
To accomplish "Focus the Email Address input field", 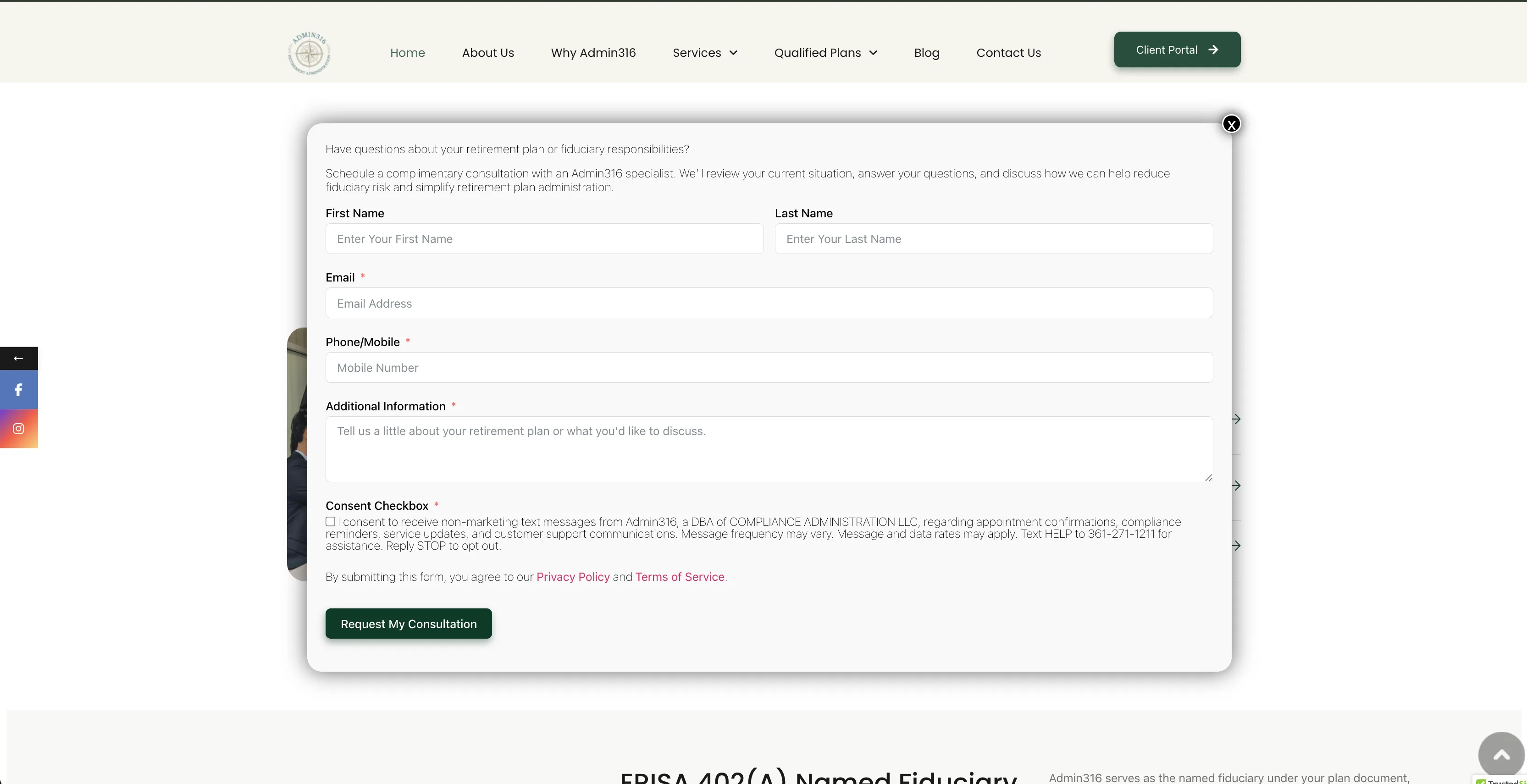I will pyautogui.click(x=769, y=303).
